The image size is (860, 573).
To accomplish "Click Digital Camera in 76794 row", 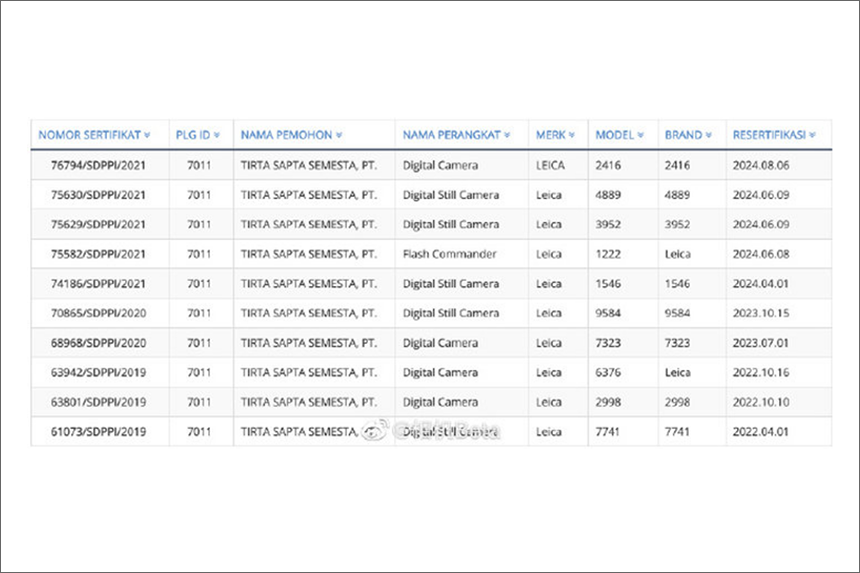I will pos(440,165).
